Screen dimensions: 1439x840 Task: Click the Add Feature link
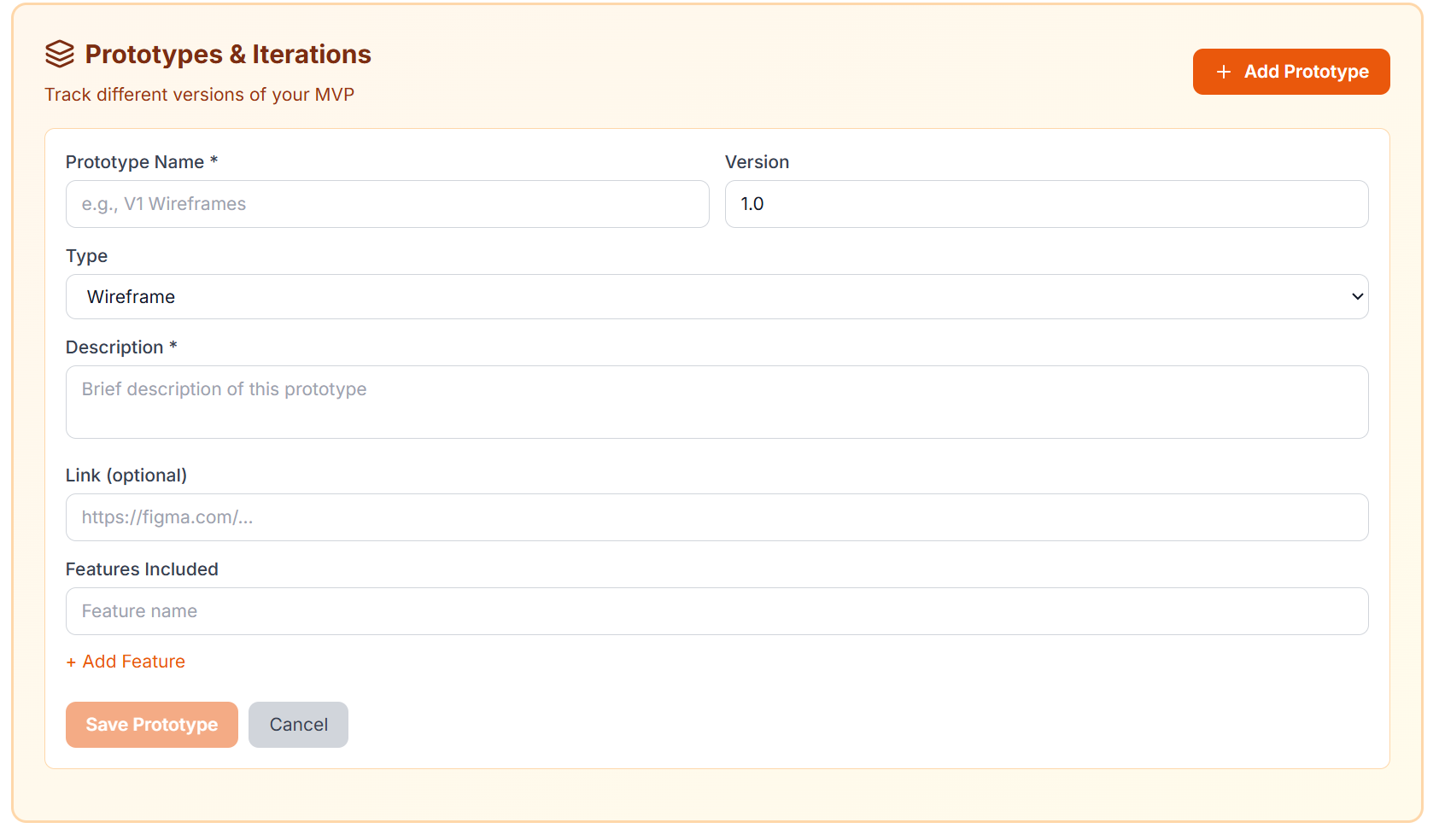(x=125, y=661)
